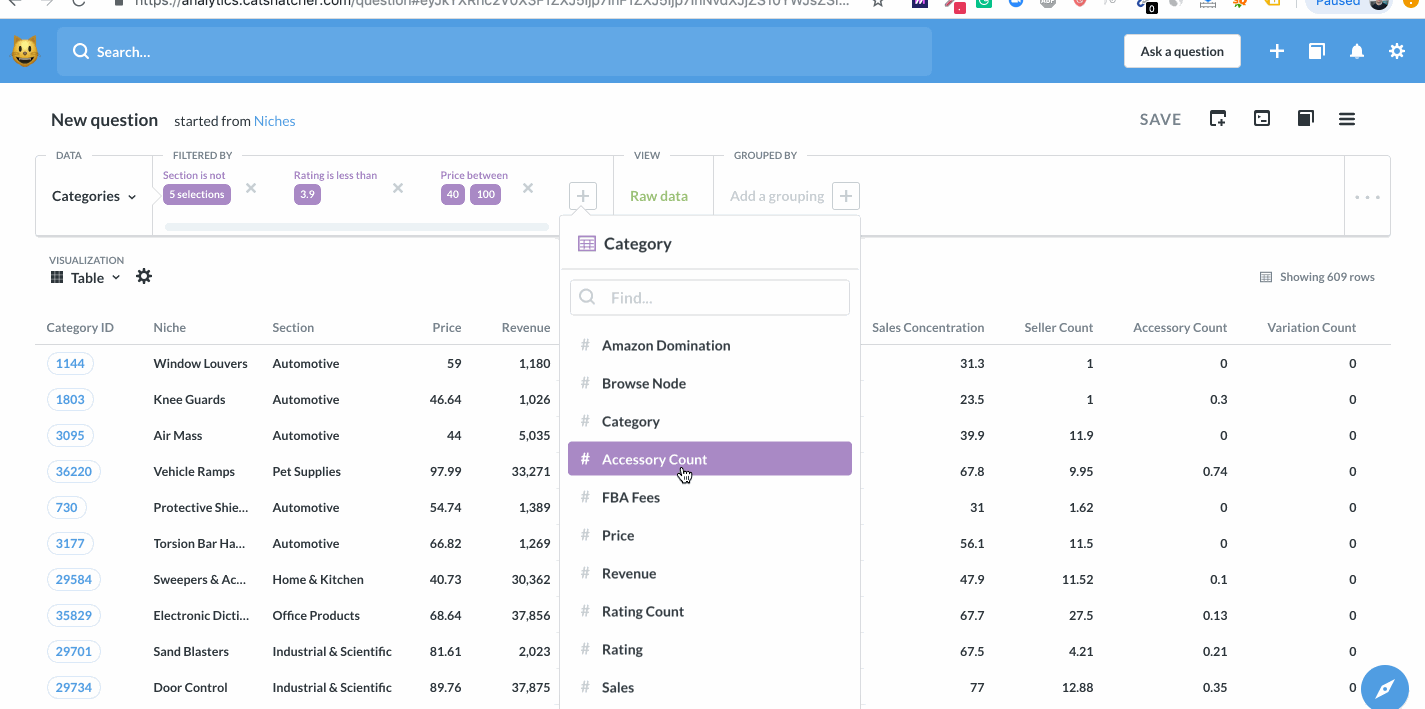Click the SAVE button
Image resolution: width=1425 pixels, height=709 pixels.
pos(1160,119)
